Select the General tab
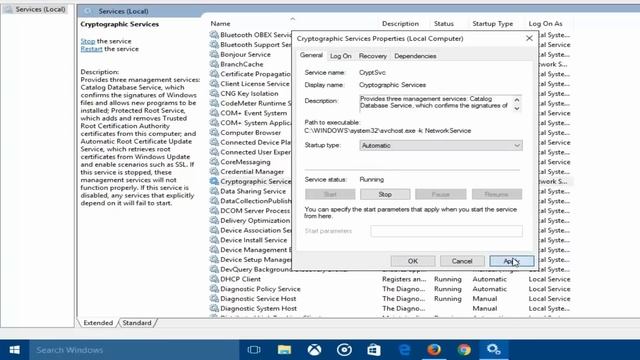 [x=311, y=55]
